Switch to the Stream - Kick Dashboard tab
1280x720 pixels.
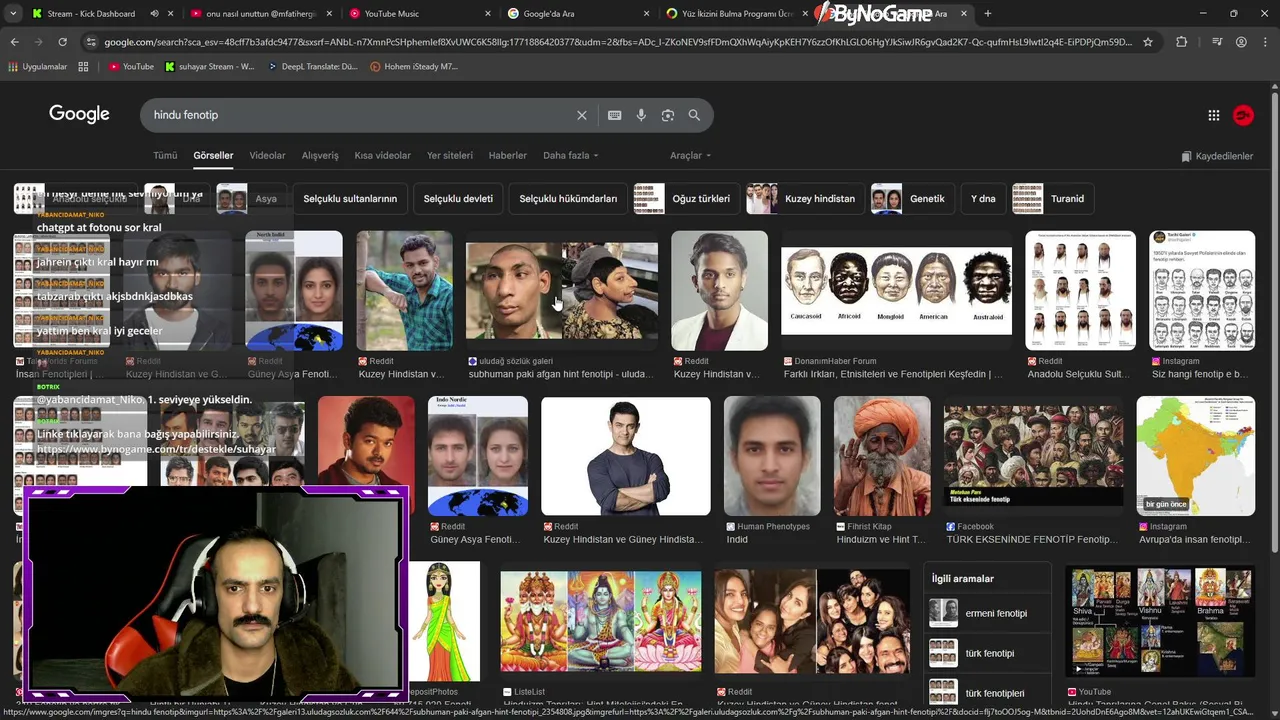click(90, 14)
